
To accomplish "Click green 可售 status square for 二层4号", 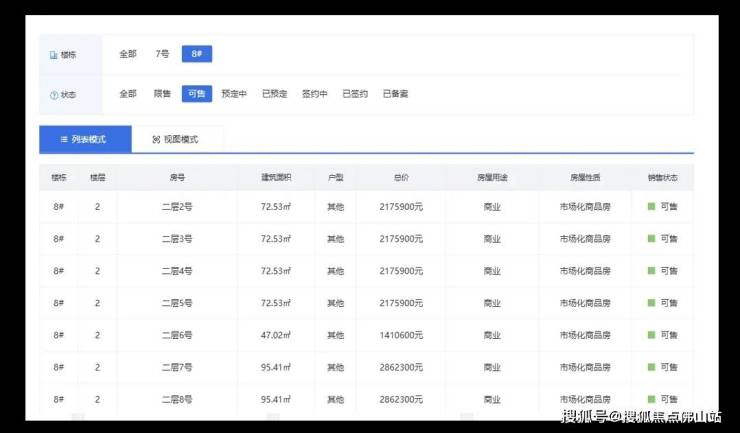I will (651, 271).
